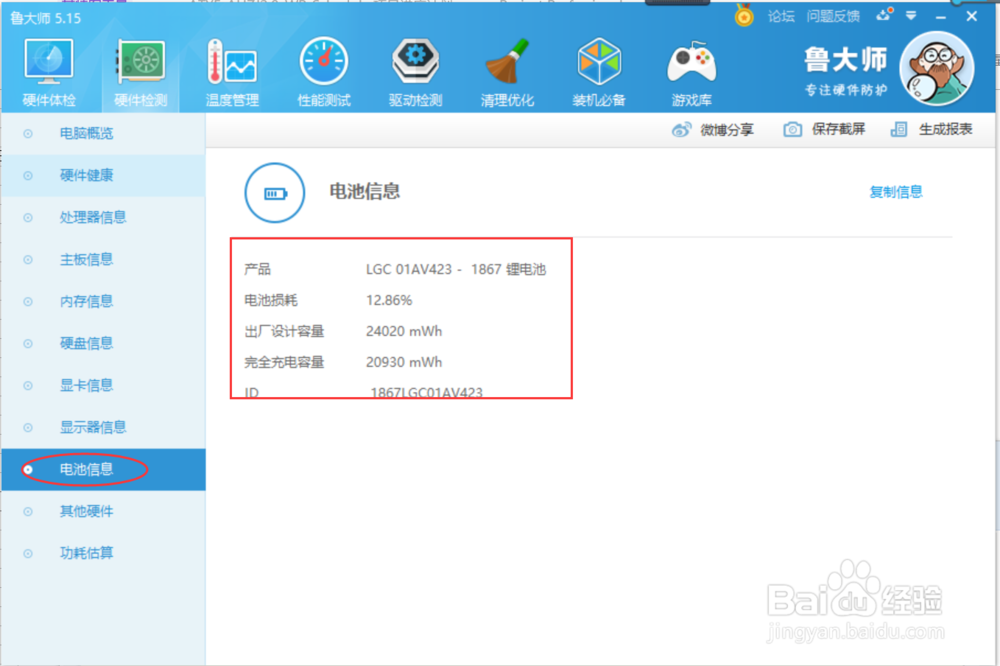Click the 电池损耗 label
Image resolution: width=1000 pixels, height=666 pixels.
[271, 300]
